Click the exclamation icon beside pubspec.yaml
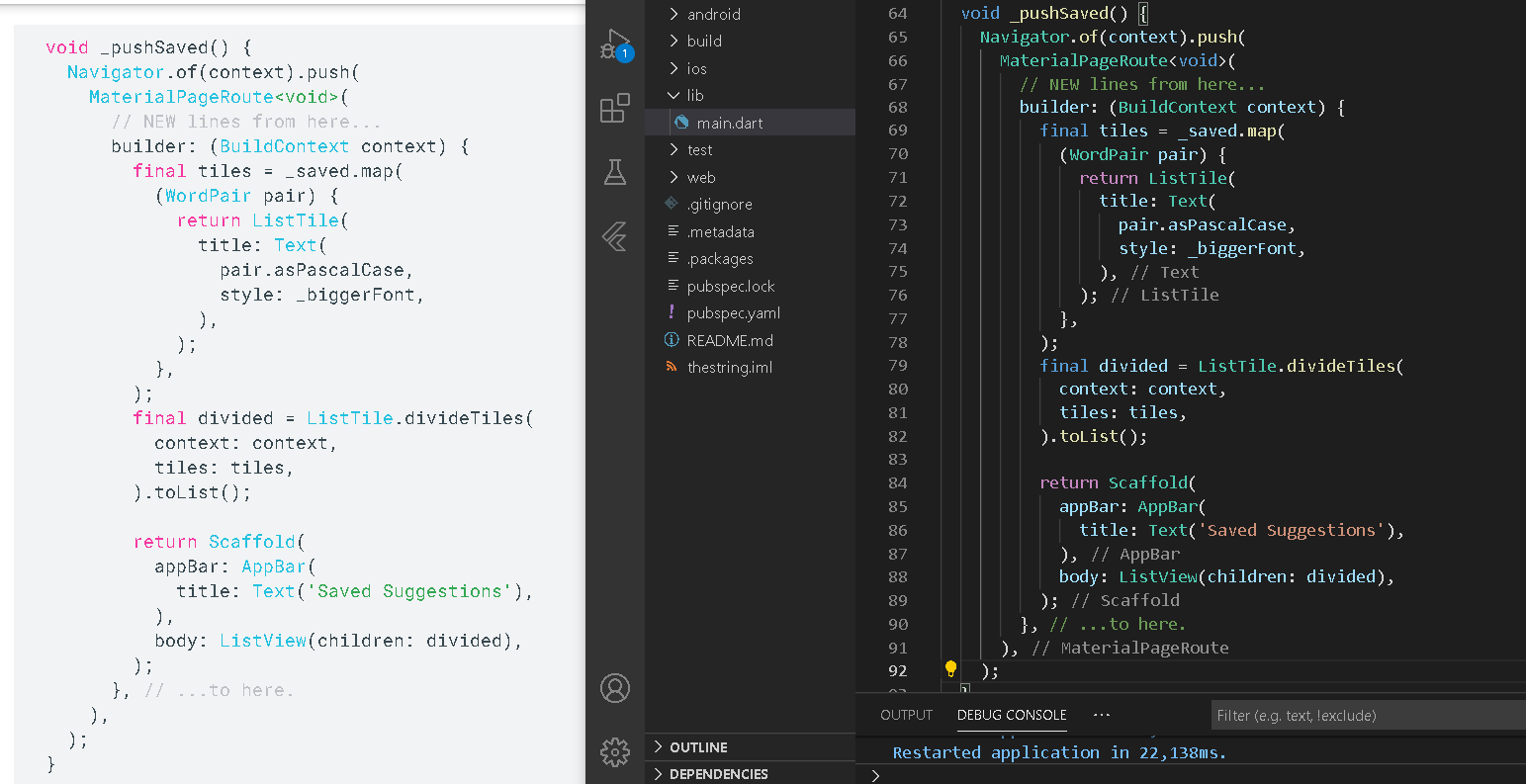The width and height of the screenshot is (1526, 784). click(x=673, y=312)
